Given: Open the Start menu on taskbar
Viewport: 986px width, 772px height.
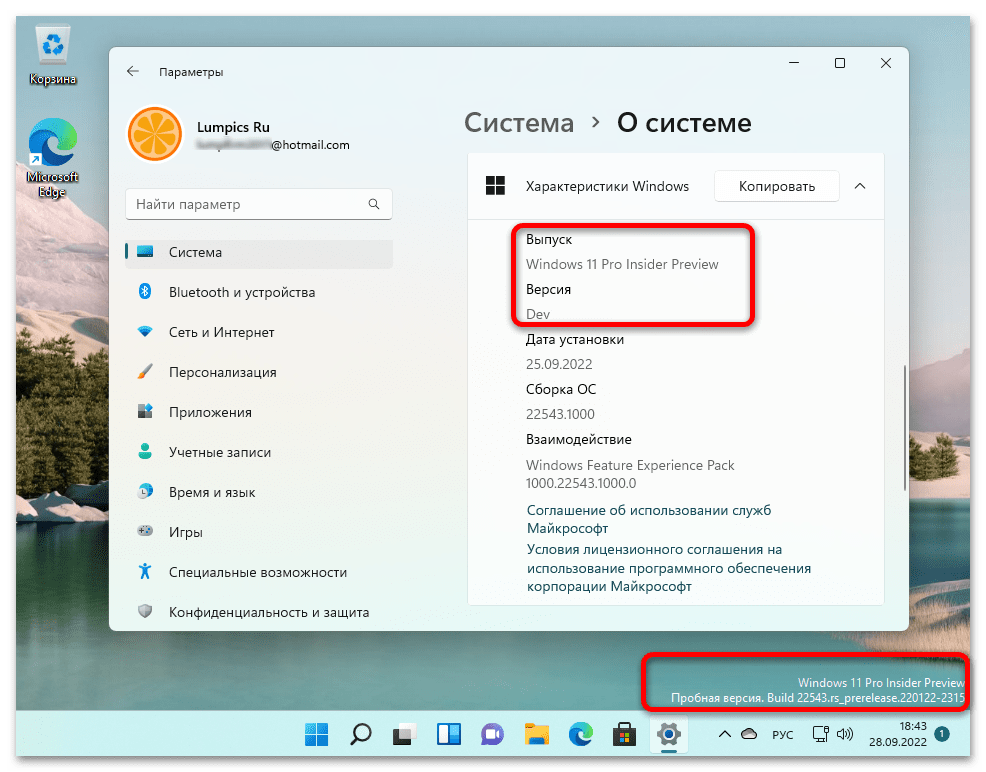Looking at the screenshot, I should [x=316, y=734].
